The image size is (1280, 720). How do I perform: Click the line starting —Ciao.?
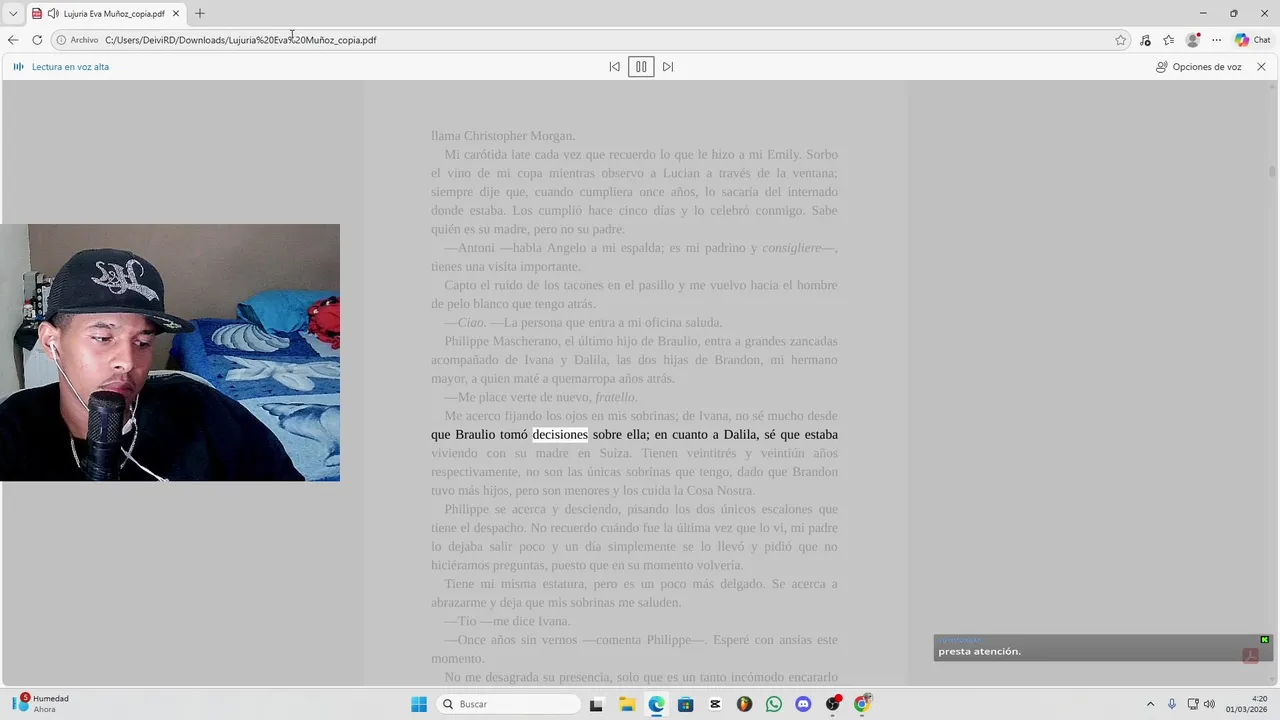point(583,323)
